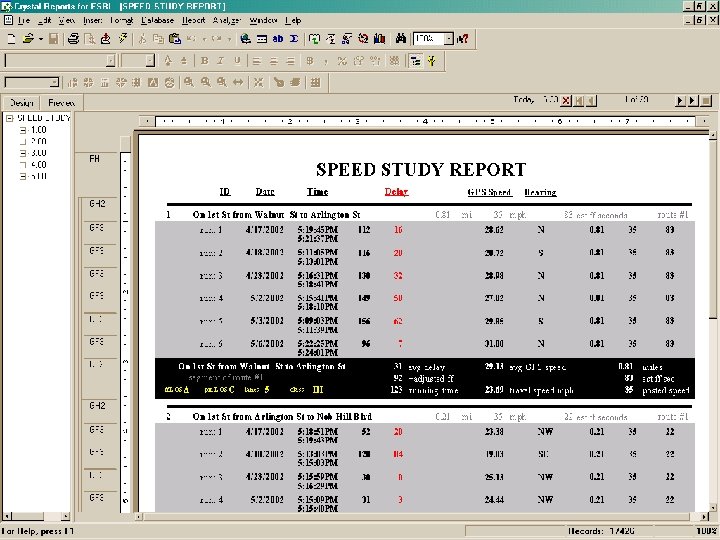Image resolution: width=720 pixels, height=540 pixels.
Task: Click the Refresh report data icon
Action: tap(123, 39)
